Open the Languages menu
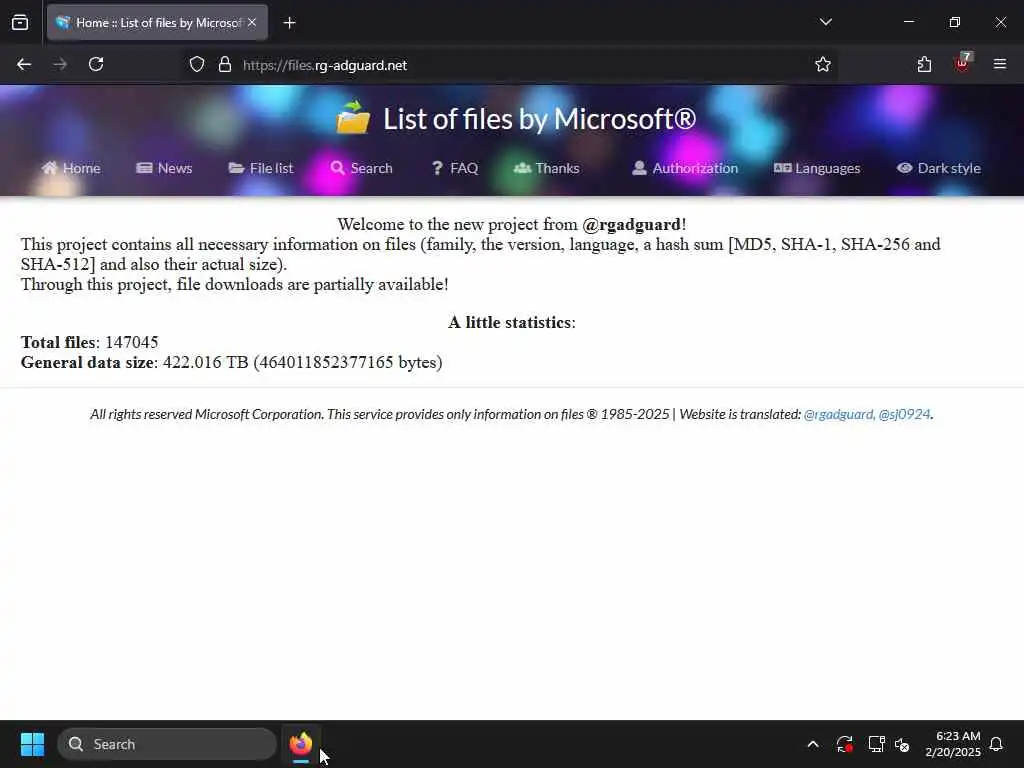The width and height of the screenshot is (1024, 768). coord(816,168)
